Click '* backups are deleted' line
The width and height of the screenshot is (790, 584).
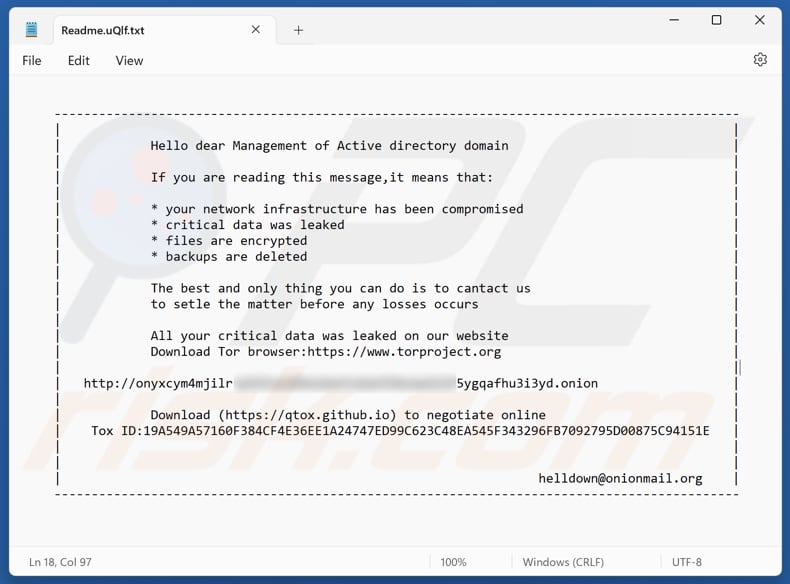tap(229, 256)
